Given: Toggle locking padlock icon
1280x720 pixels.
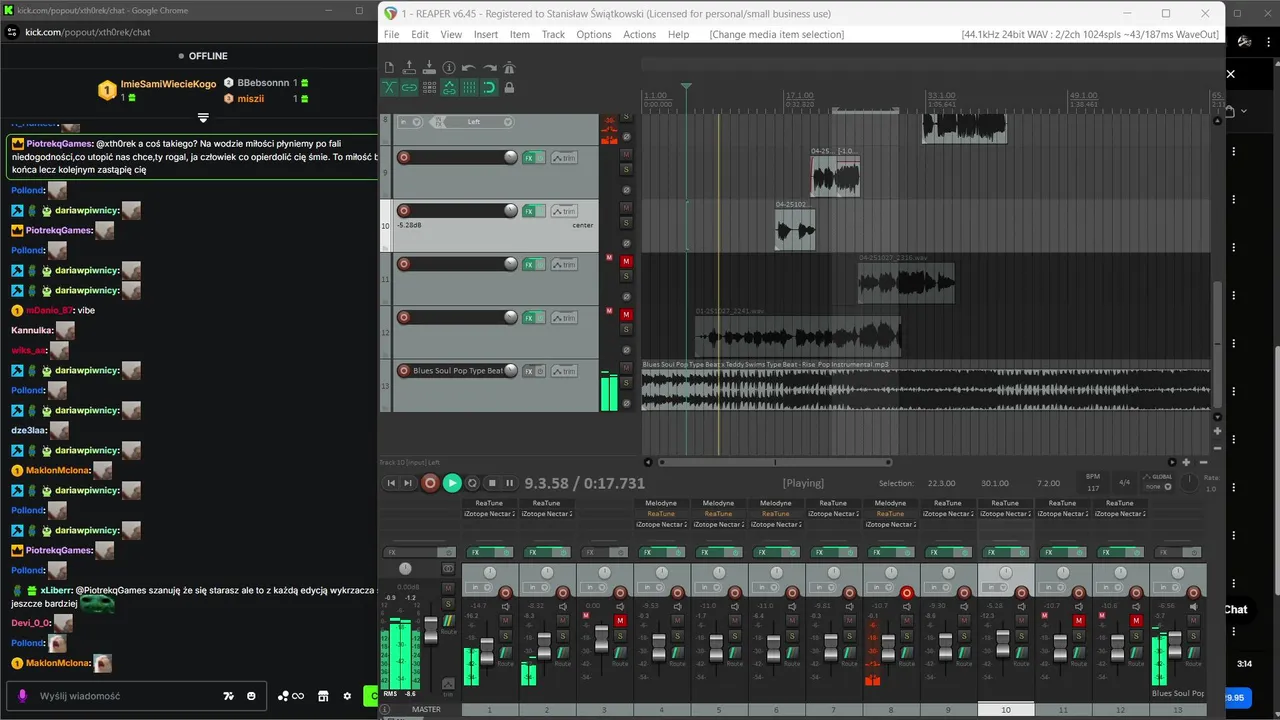Looking at the screenshot, I should coord(509,88).
